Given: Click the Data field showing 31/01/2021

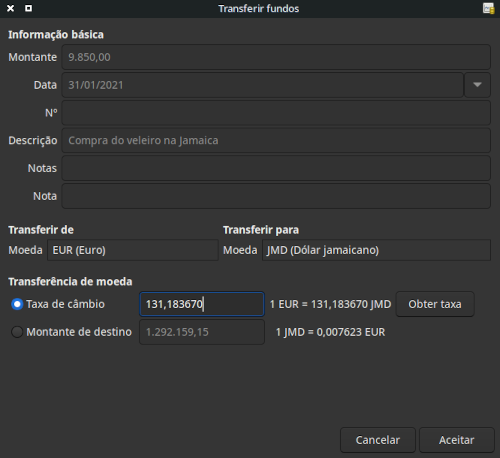Looking at the screenshot, I should point(263,85).
